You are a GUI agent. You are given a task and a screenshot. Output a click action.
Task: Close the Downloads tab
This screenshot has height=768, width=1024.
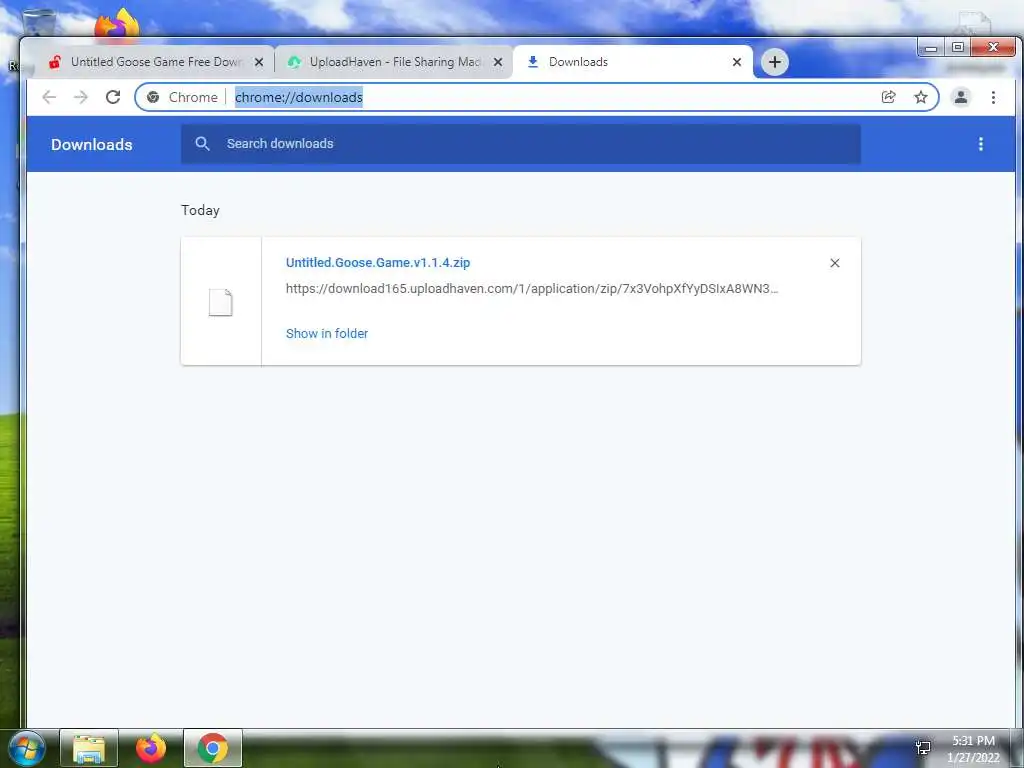tap(737, 62)
